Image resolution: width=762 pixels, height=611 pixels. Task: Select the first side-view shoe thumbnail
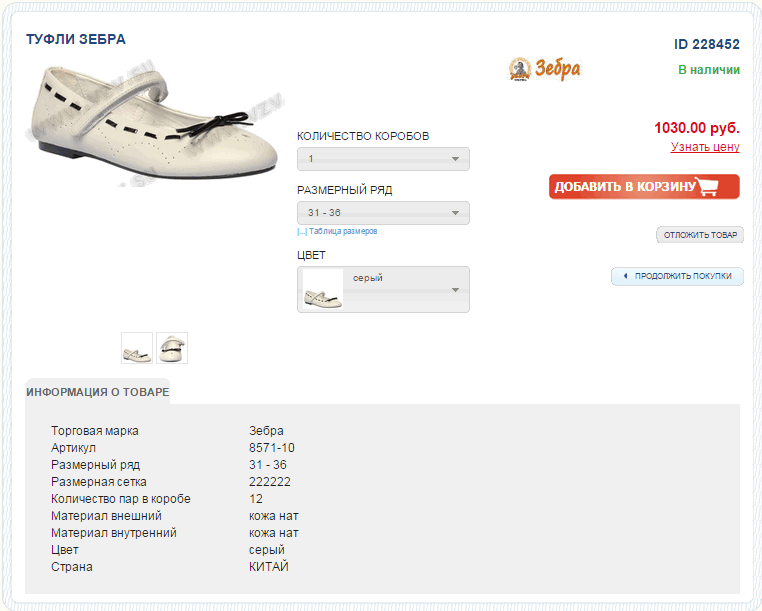coord(137,348)
